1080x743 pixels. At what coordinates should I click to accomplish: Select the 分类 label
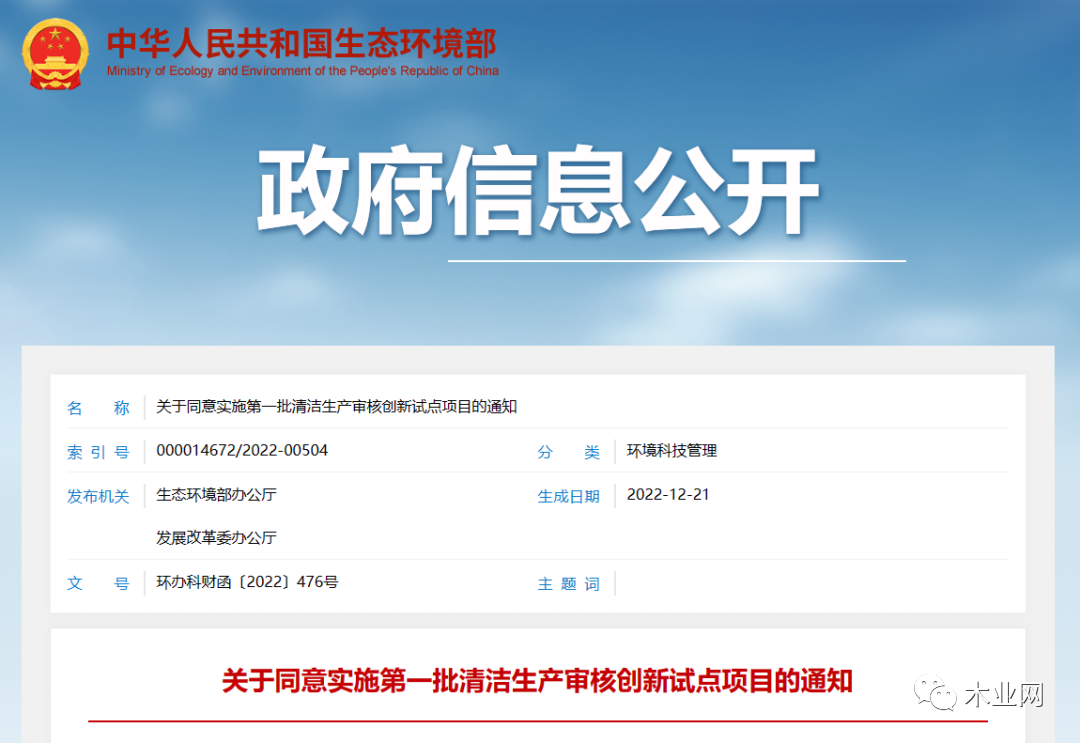[568, 452]
